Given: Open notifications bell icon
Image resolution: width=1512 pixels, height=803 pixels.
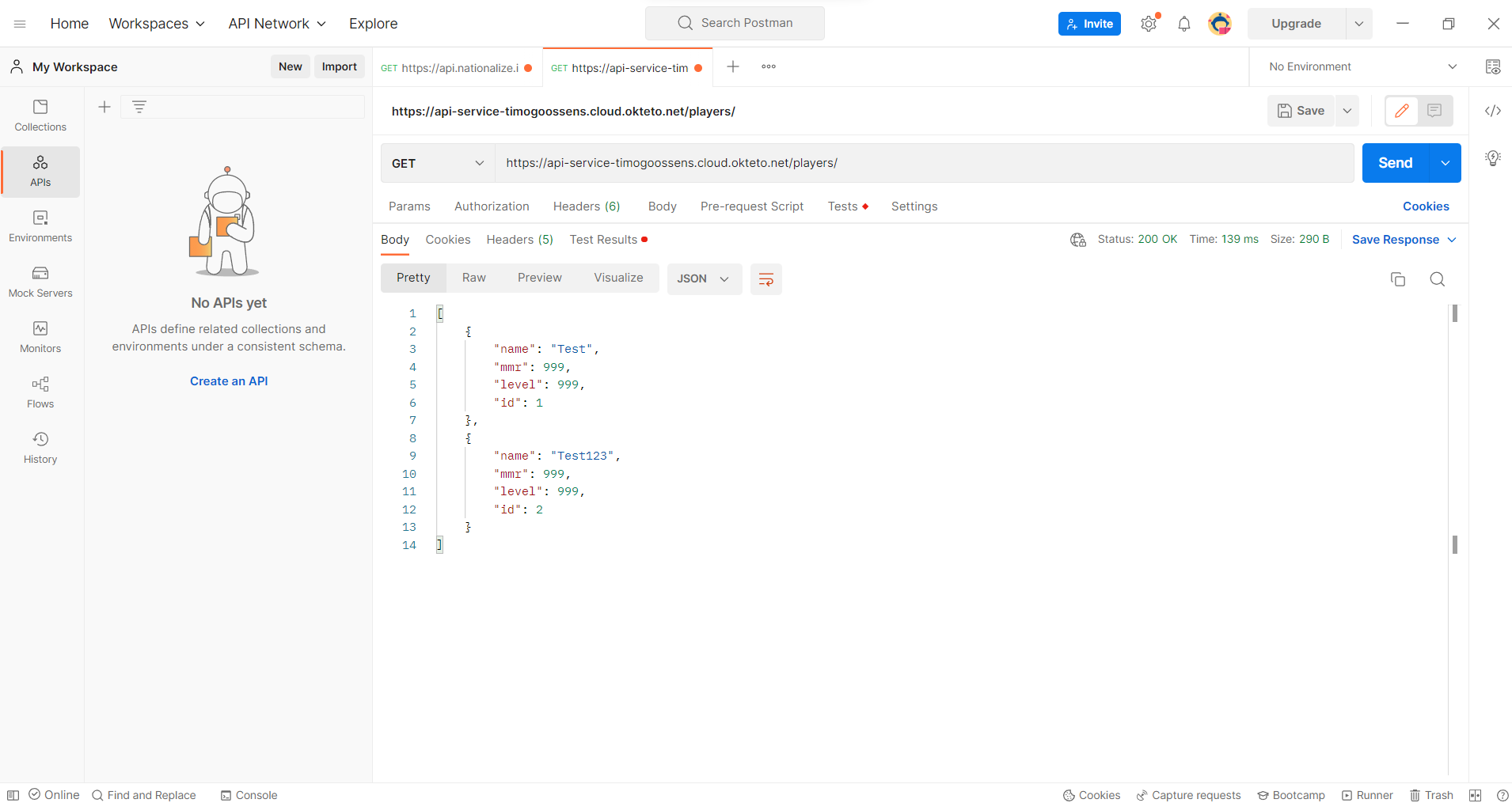Looking at the screenshot, I should pyautogui.click(x=1184, y=24).
